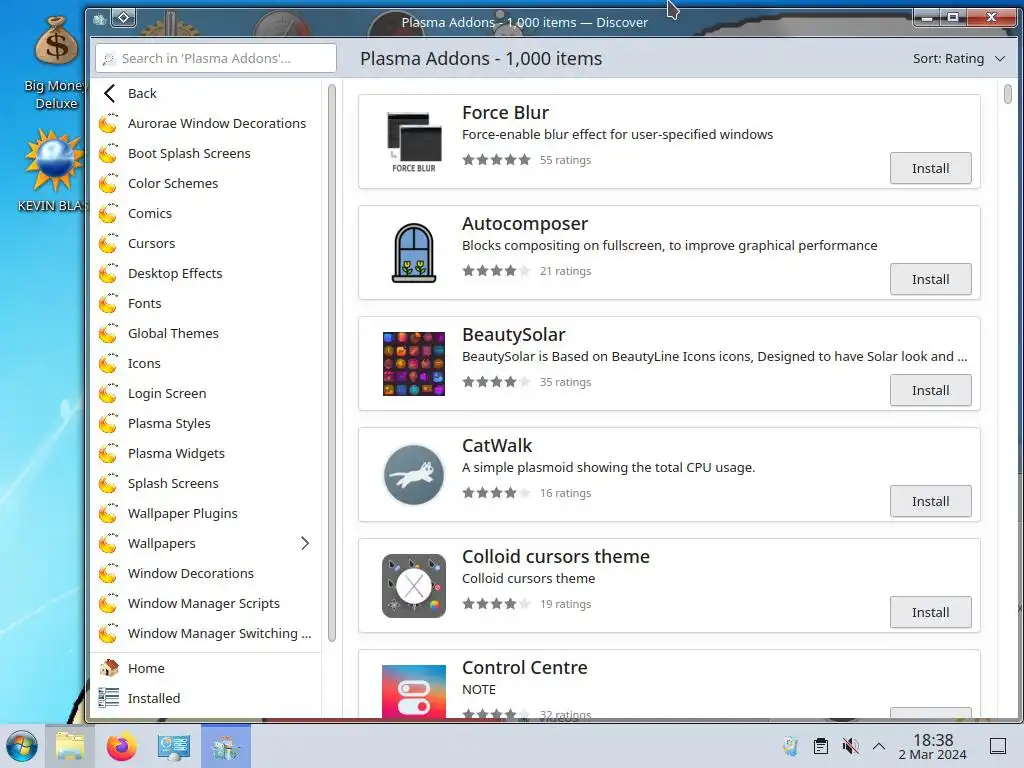Click the Force Blur app icon
This screenshot has height=768, width=1024.
pyautogui.click(x=413, y=142)
